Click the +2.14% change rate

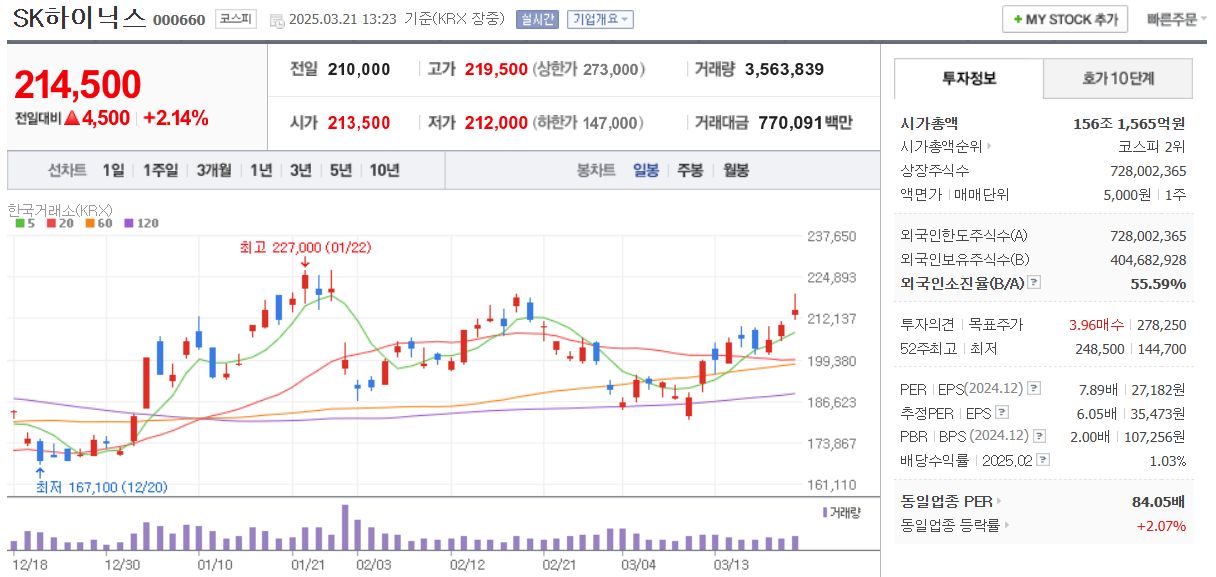click(176, 118)
